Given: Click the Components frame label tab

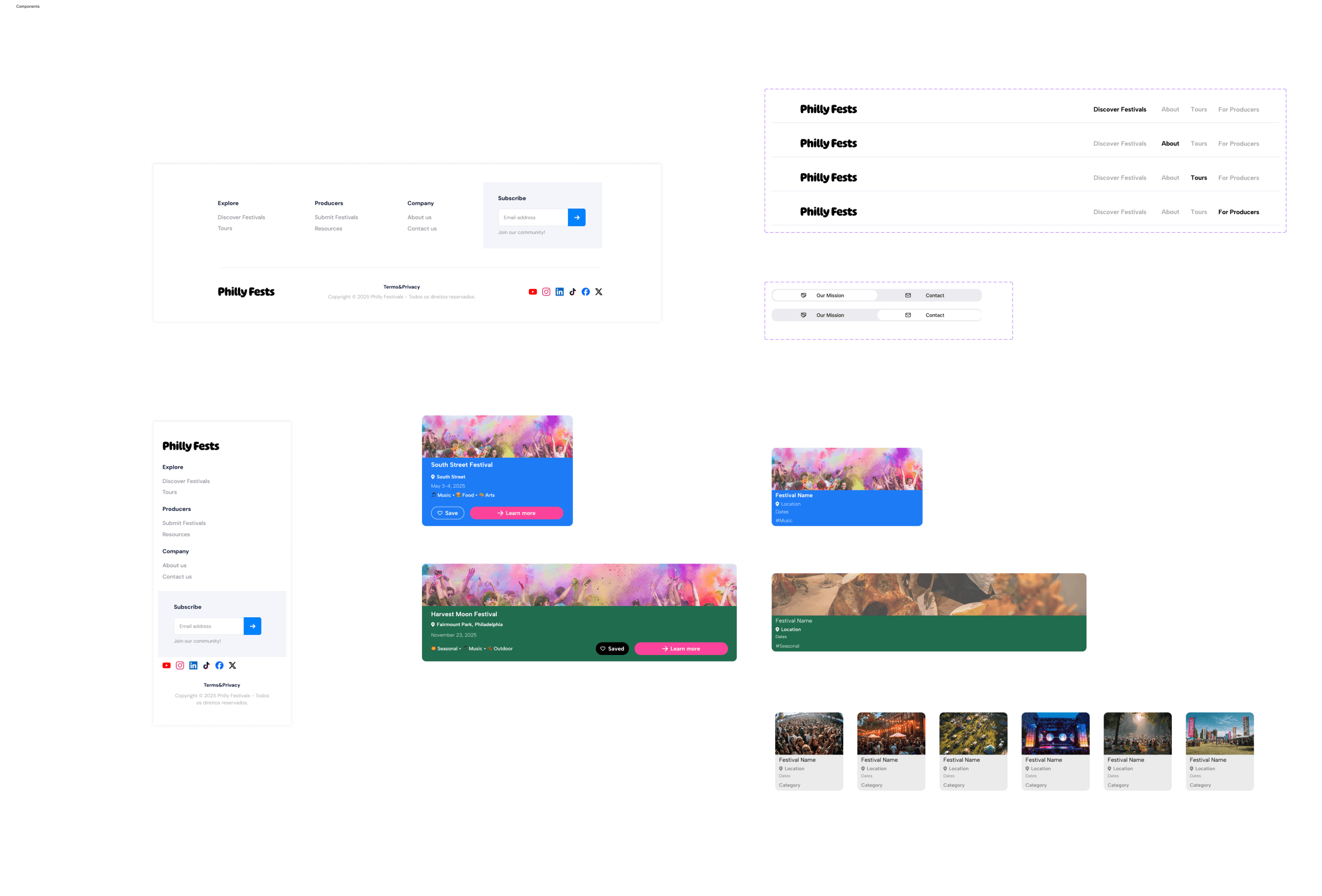Looking at the screenshot, I should click(x=28, y=6).
